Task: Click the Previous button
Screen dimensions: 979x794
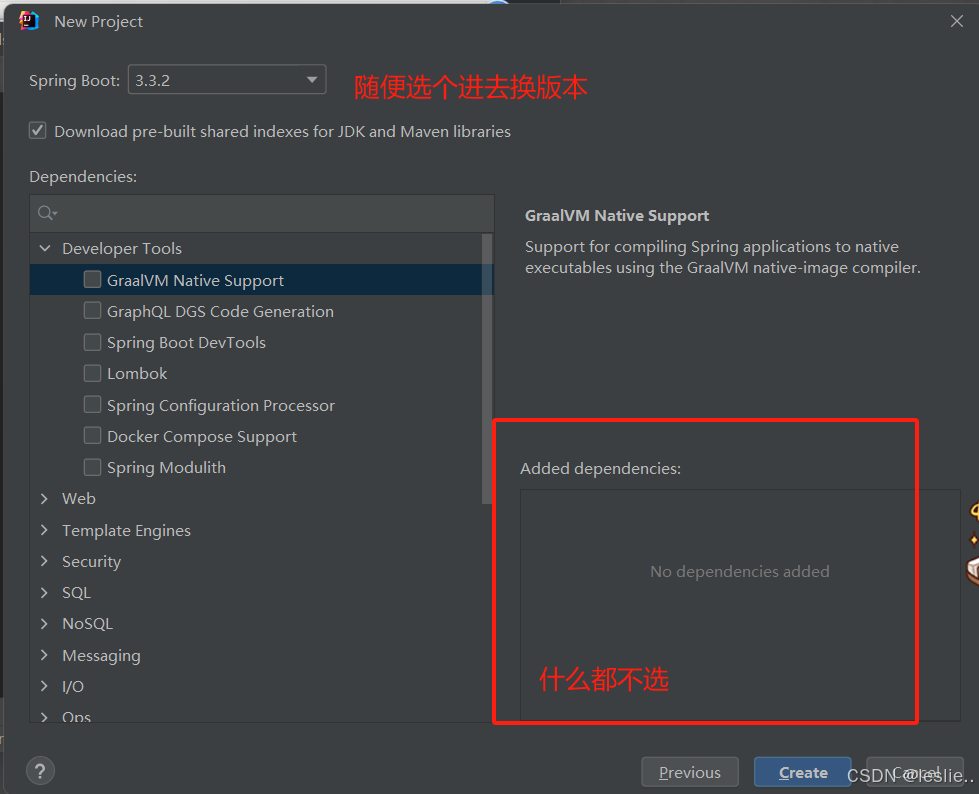Action: [690, 773]
